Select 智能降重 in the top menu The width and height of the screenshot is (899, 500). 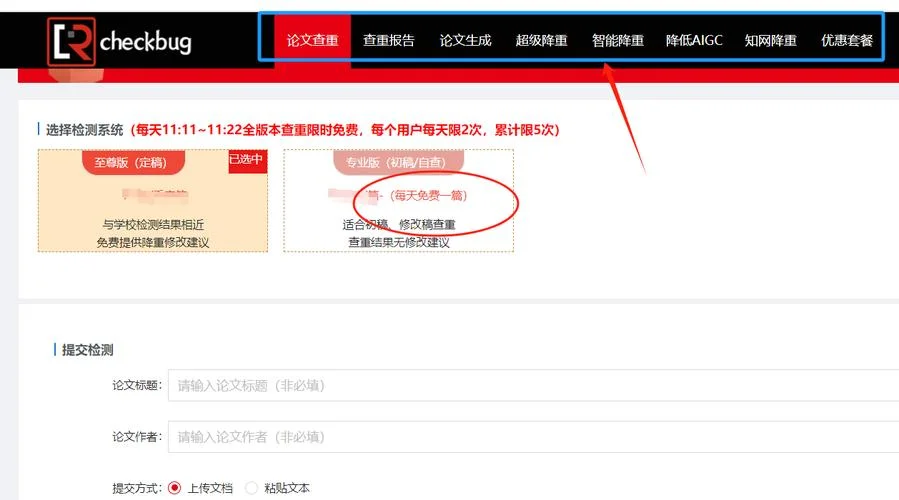[617, 40]
